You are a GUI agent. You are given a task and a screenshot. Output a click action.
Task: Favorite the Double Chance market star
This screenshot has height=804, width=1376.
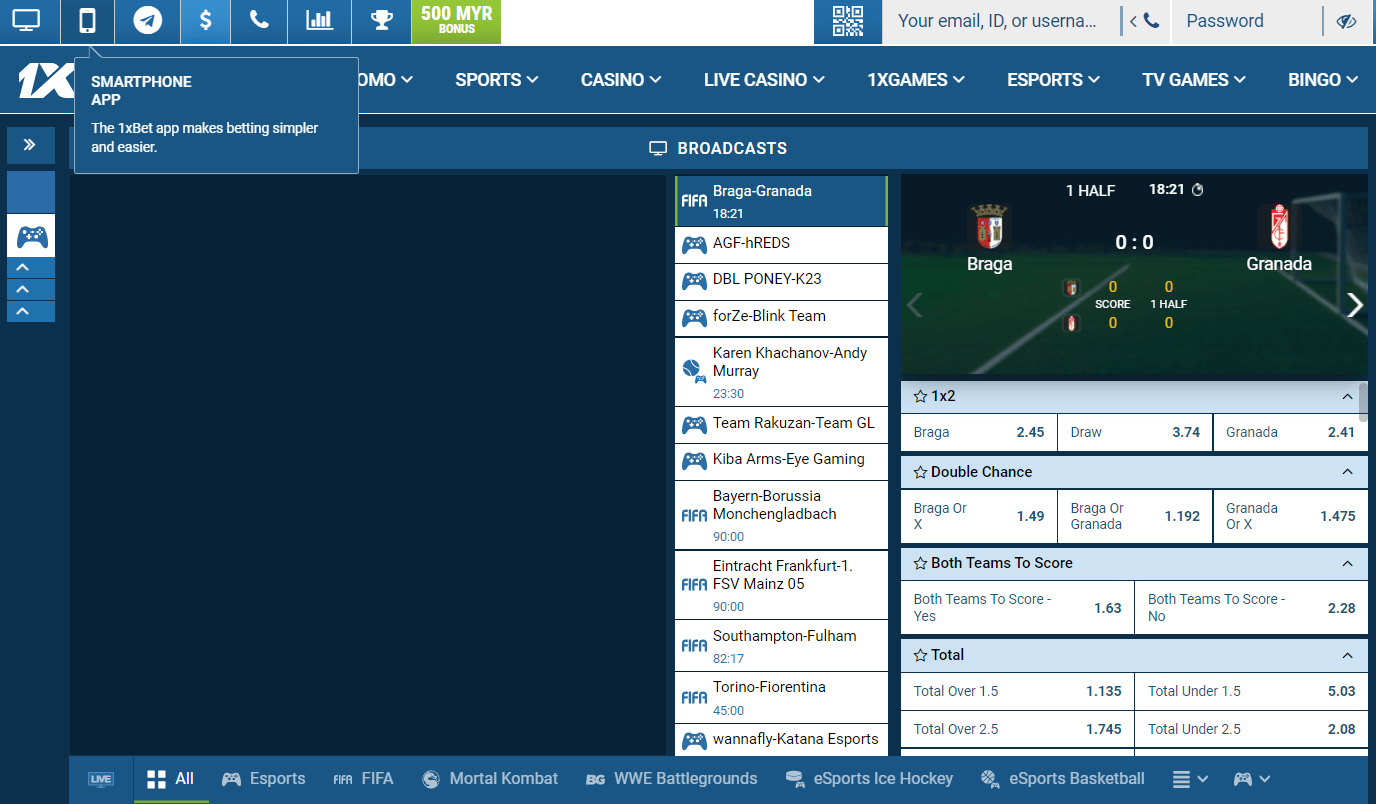tap(920, 472)
